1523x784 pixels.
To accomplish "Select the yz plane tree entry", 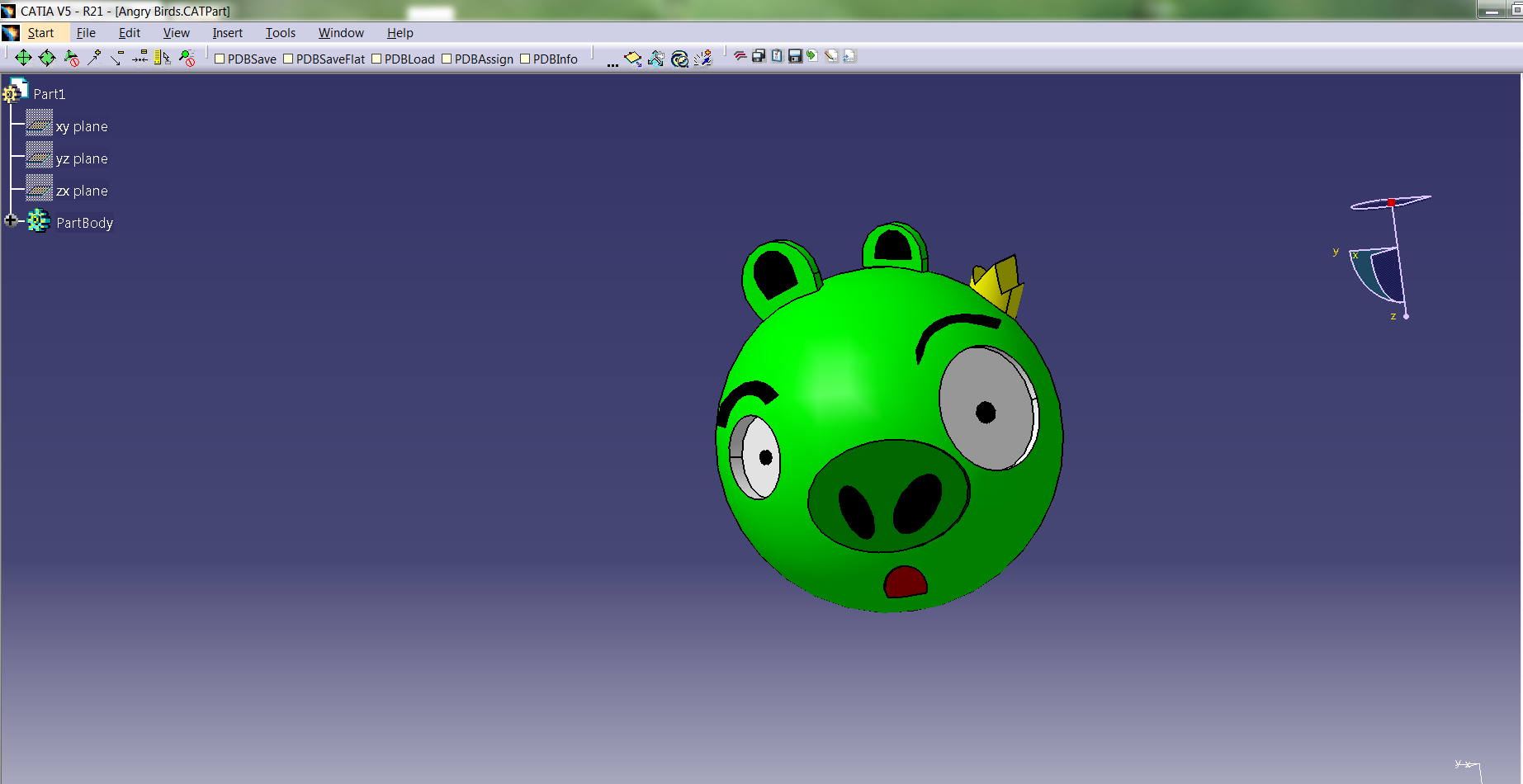I will coord(82,158).
